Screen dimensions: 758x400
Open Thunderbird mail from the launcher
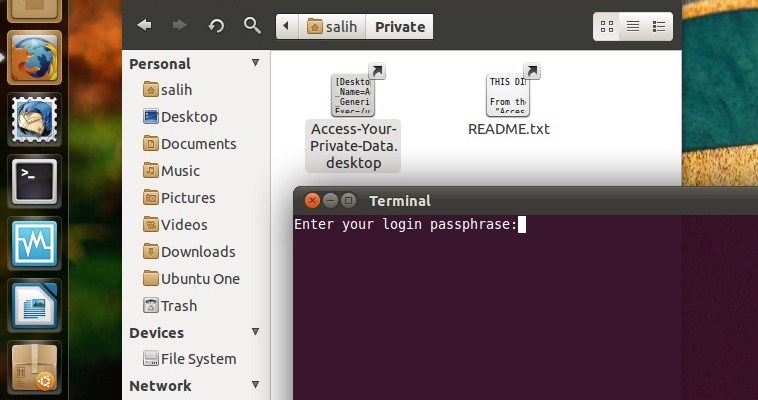tap(34, 119)
